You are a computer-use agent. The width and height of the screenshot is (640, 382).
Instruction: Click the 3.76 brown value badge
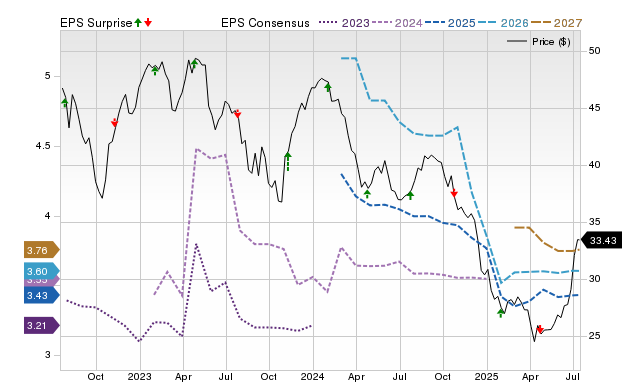42,250
